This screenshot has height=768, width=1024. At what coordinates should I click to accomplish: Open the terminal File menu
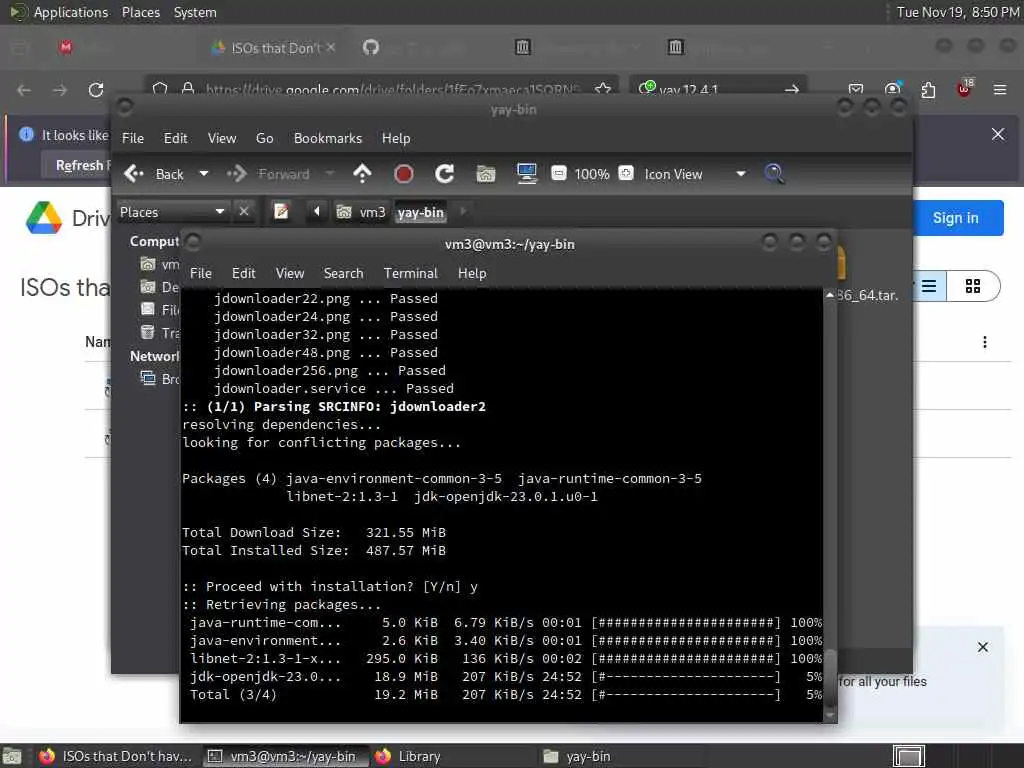click(x=200, y=273)
